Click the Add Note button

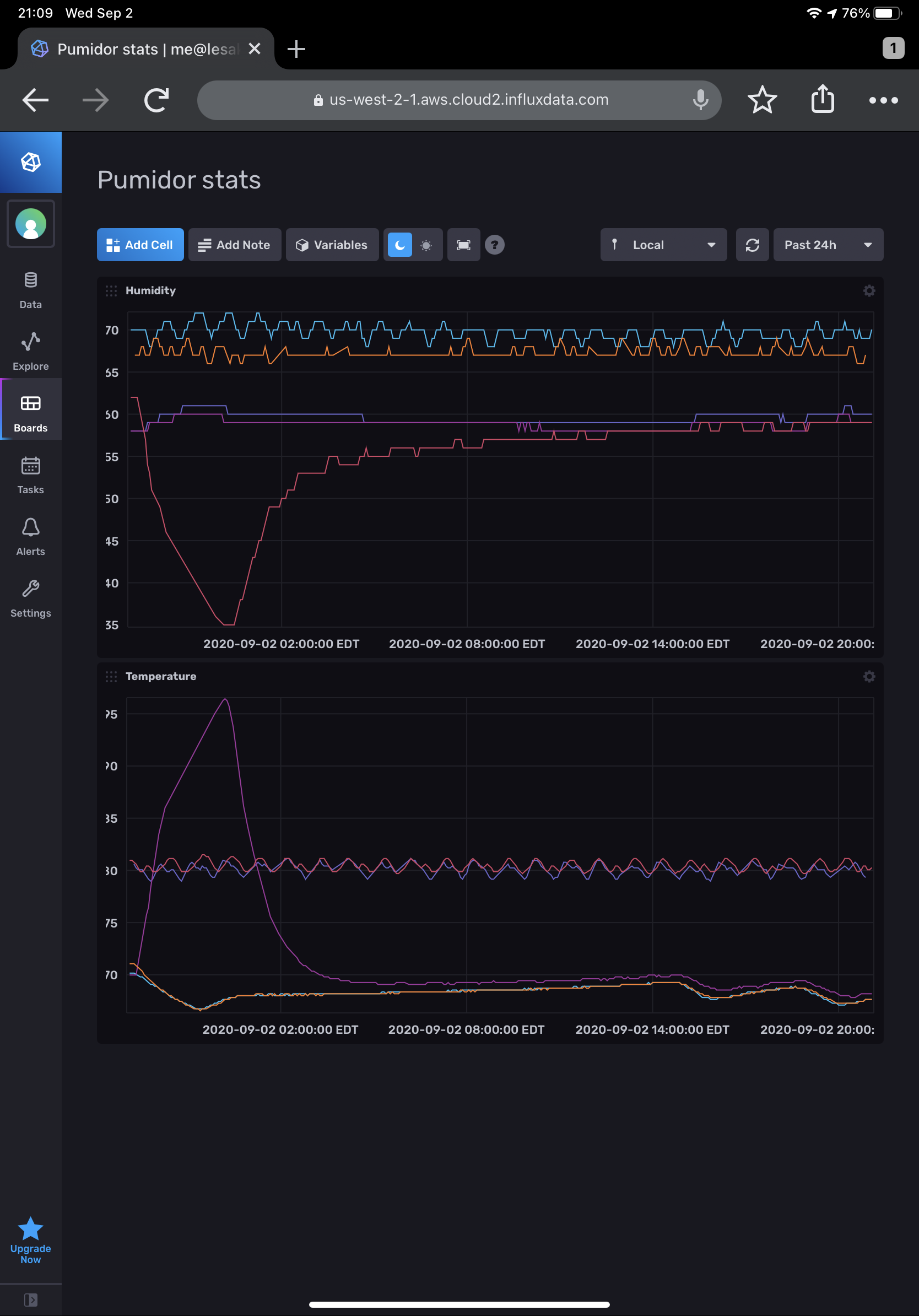(235, 245)
